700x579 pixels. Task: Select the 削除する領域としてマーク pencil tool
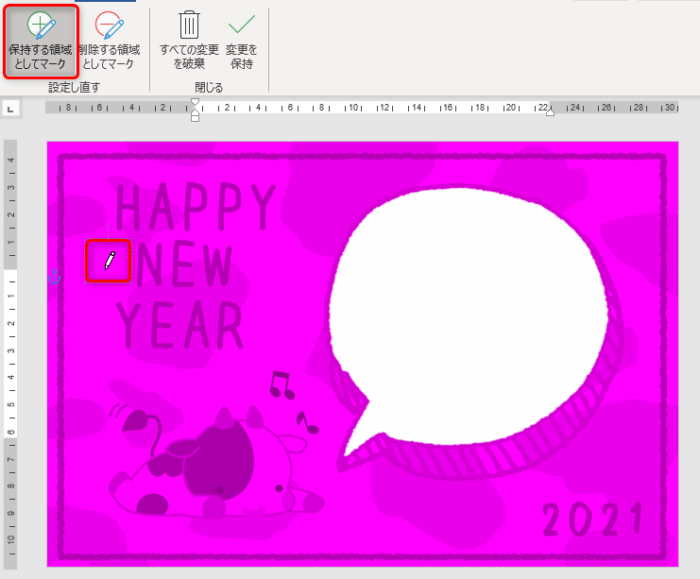tap(108, 40)
